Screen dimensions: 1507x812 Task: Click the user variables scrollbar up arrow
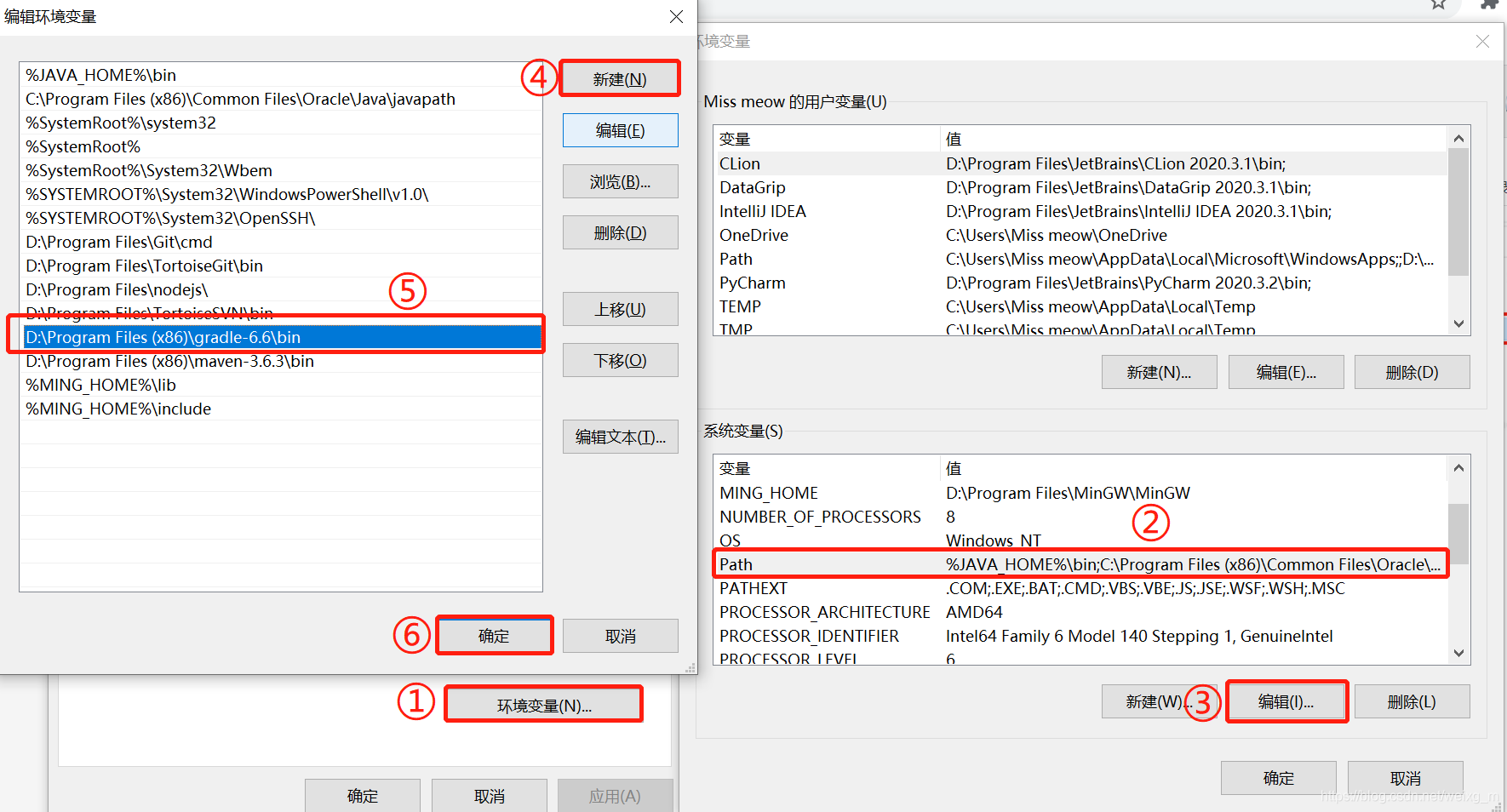[1458, 138]
